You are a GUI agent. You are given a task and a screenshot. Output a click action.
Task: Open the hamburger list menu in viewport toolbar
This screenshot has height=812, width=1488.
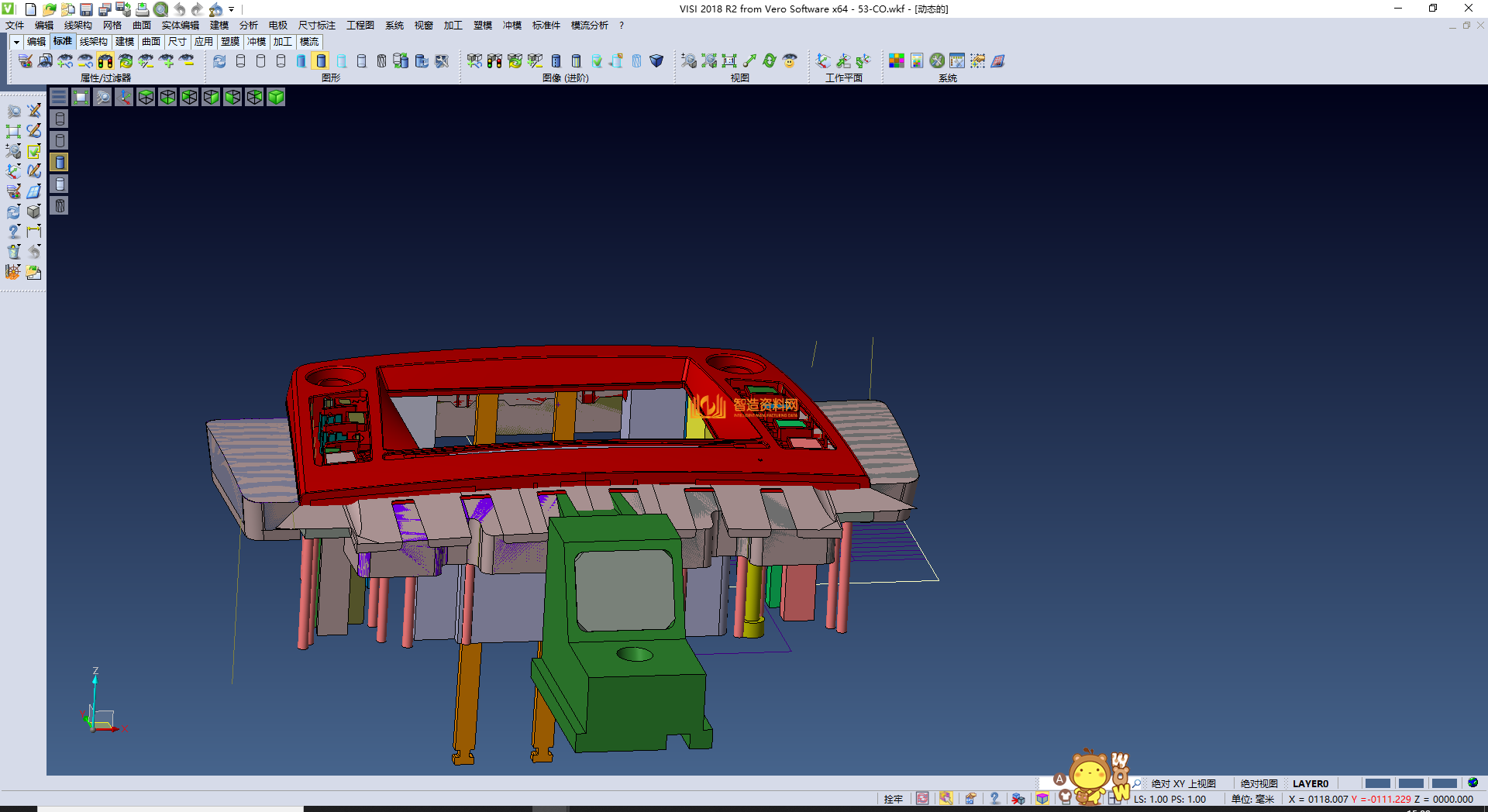(x=59, y=97)
